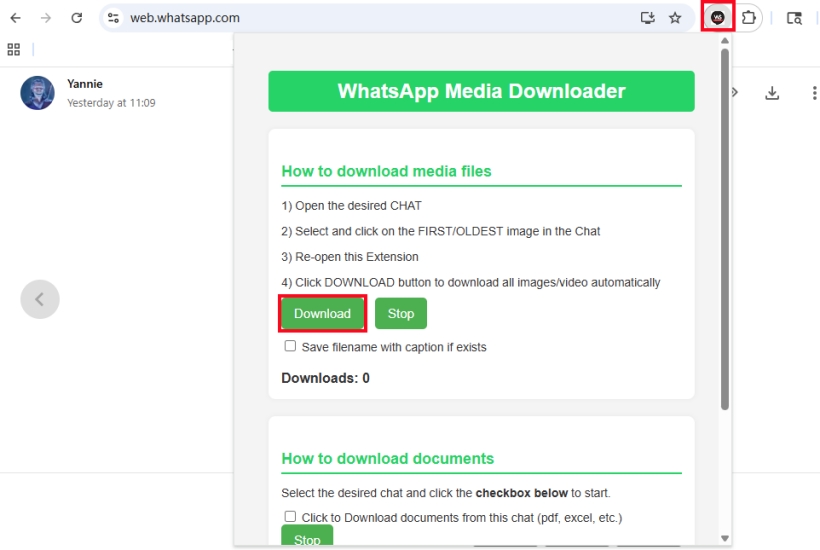Click the right chevron beside download icon
This screenshot has width=820, height=550.
[x=736, y=93]
